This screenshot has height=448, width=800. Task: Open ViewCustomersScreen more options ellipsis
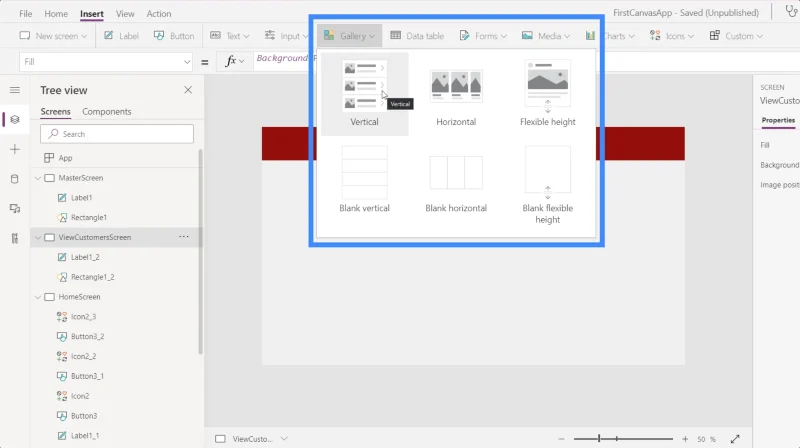(184, 237)
